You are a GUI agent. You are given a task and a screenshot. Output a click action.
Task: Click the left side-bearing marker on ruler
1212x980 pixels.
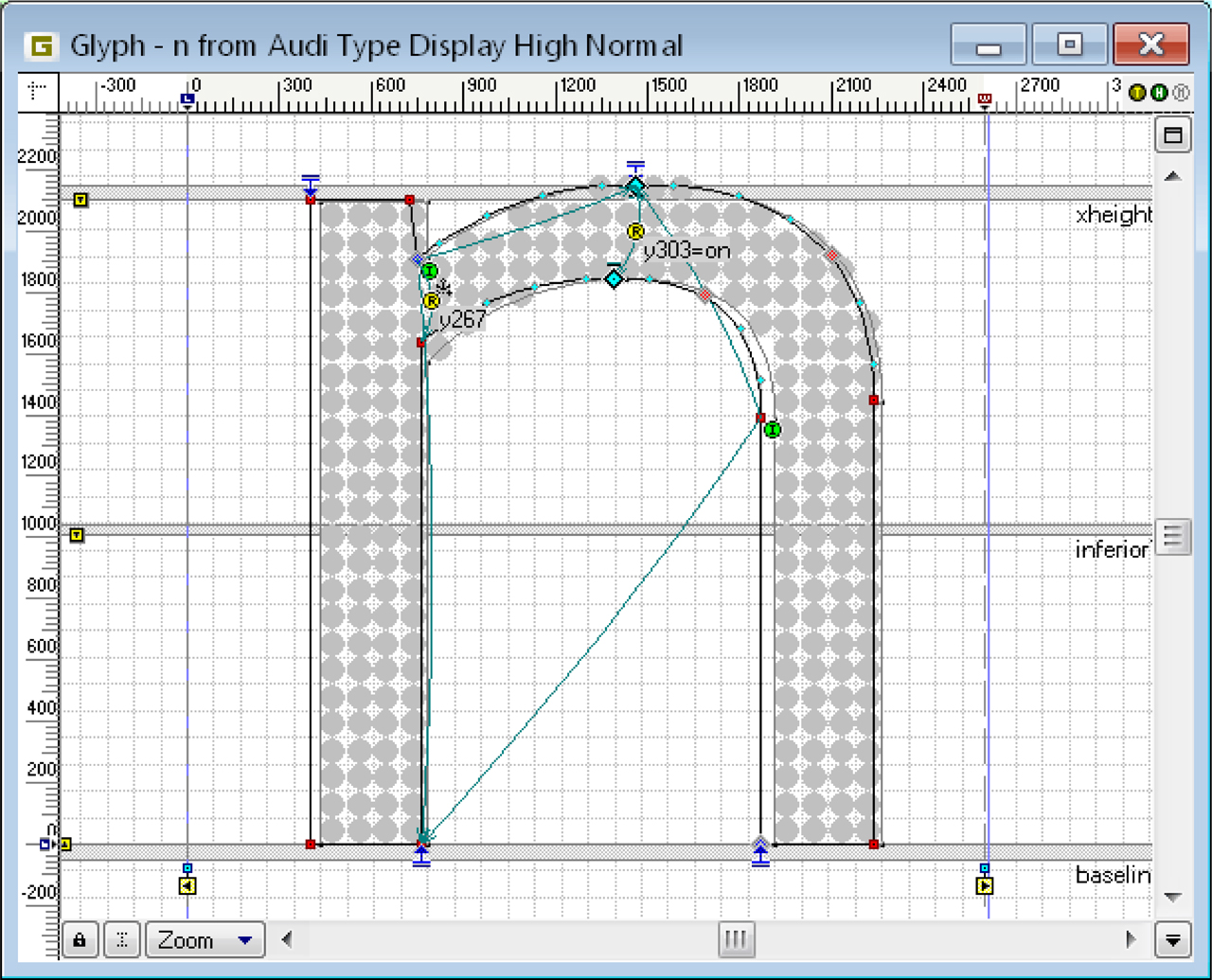[187, 99]
